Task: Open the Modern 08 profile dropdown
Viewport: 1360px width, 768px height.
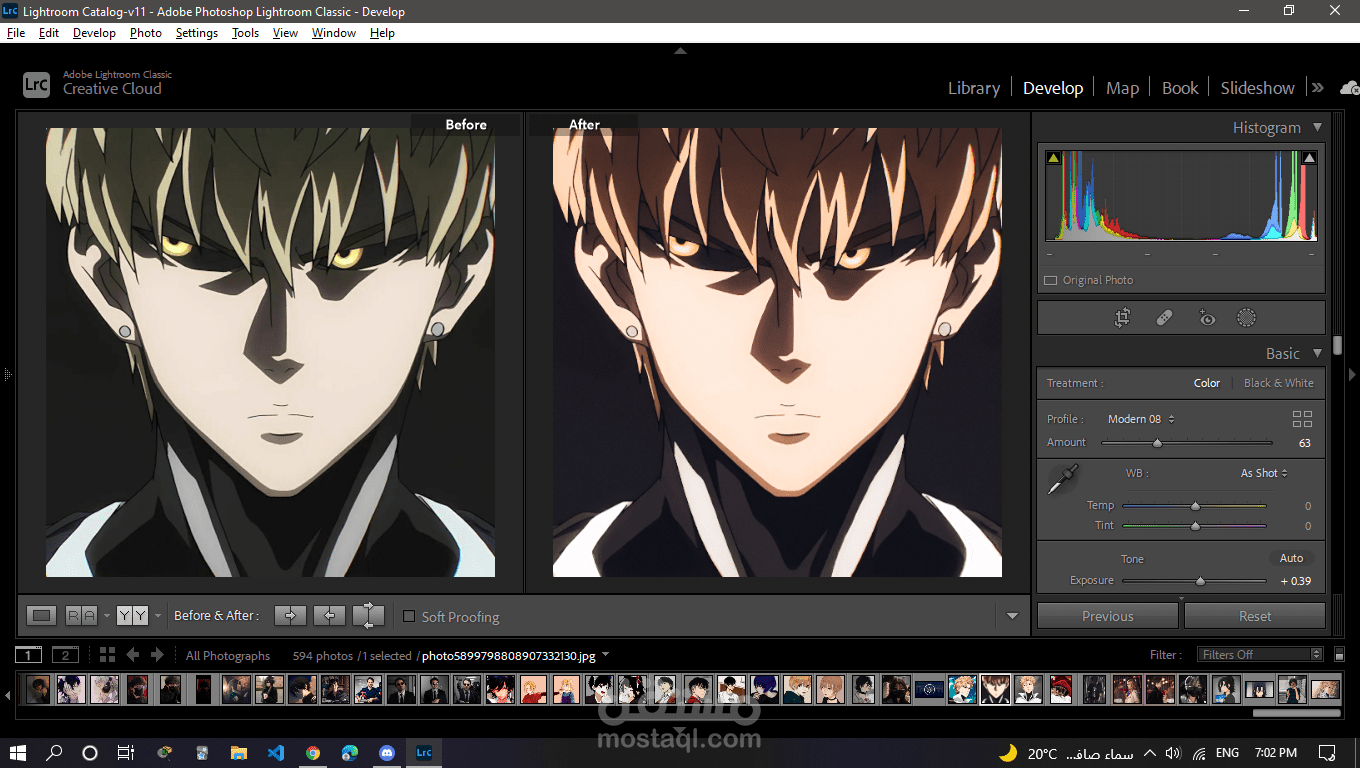Action: tap(1141, 419)
